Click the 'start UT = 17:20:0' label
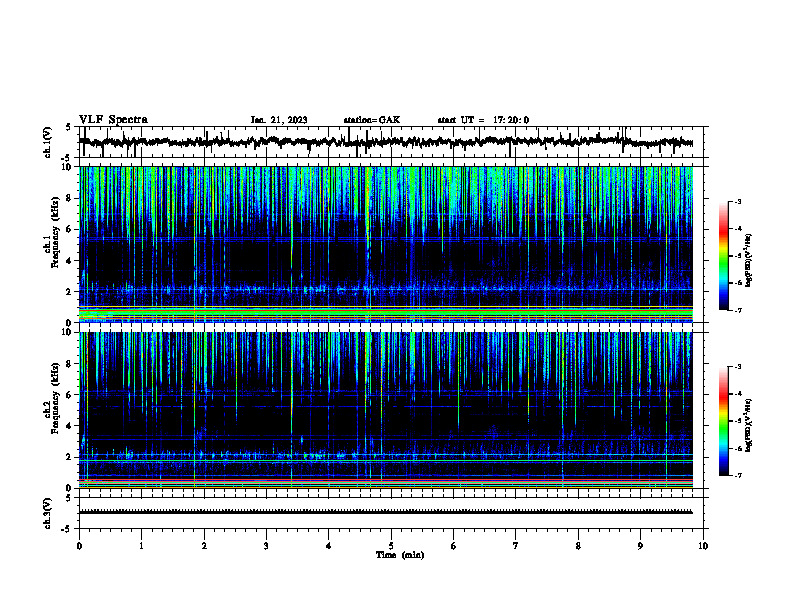 pyautogui.click(x=483, y=120)
